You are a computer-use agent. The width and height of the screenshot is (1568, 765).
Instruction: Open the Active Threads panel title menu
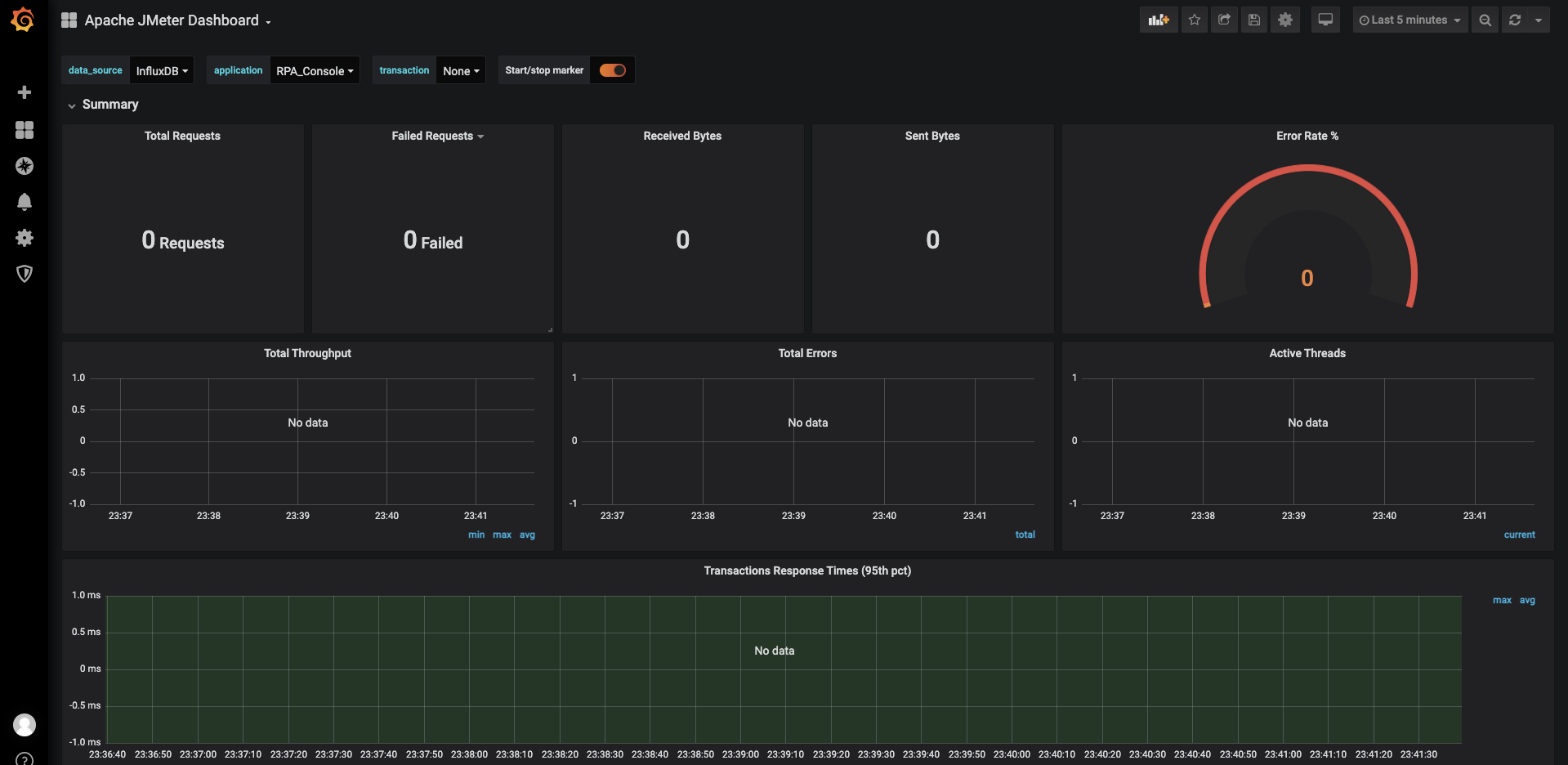click(x=1307, y=353)
